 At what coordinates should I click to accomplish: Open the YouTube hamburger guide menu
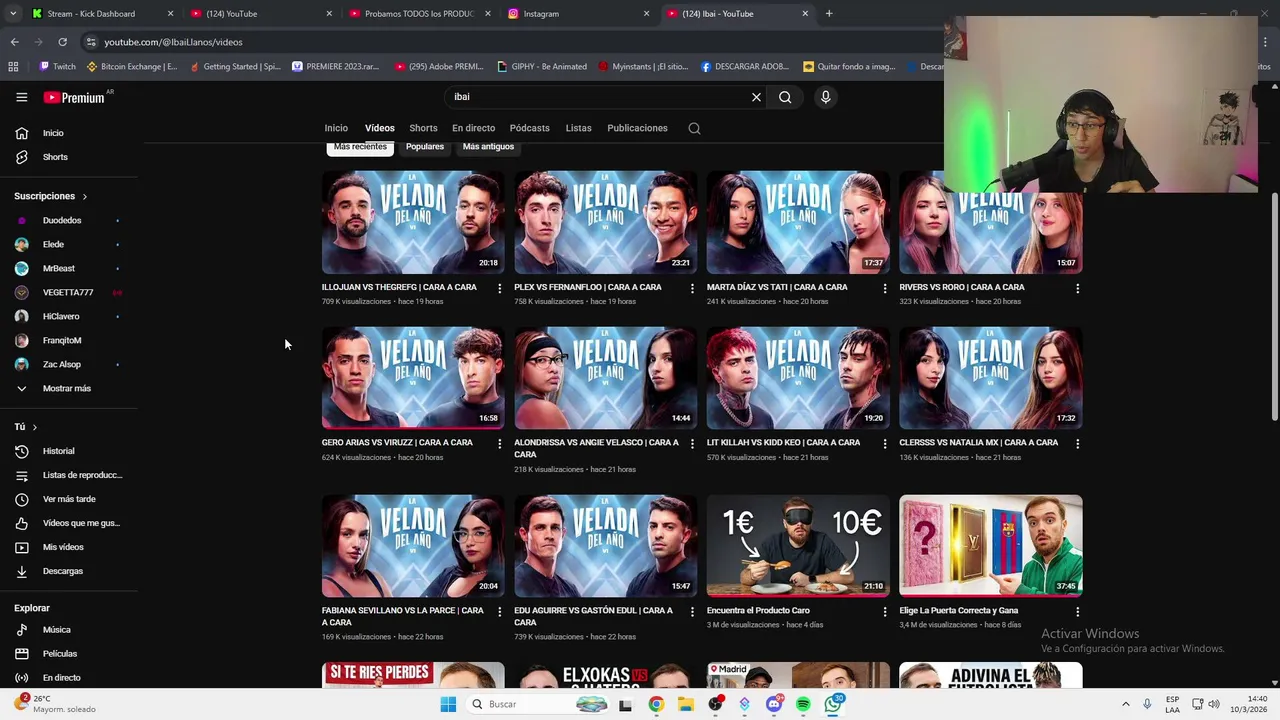[x=21, y=97]
